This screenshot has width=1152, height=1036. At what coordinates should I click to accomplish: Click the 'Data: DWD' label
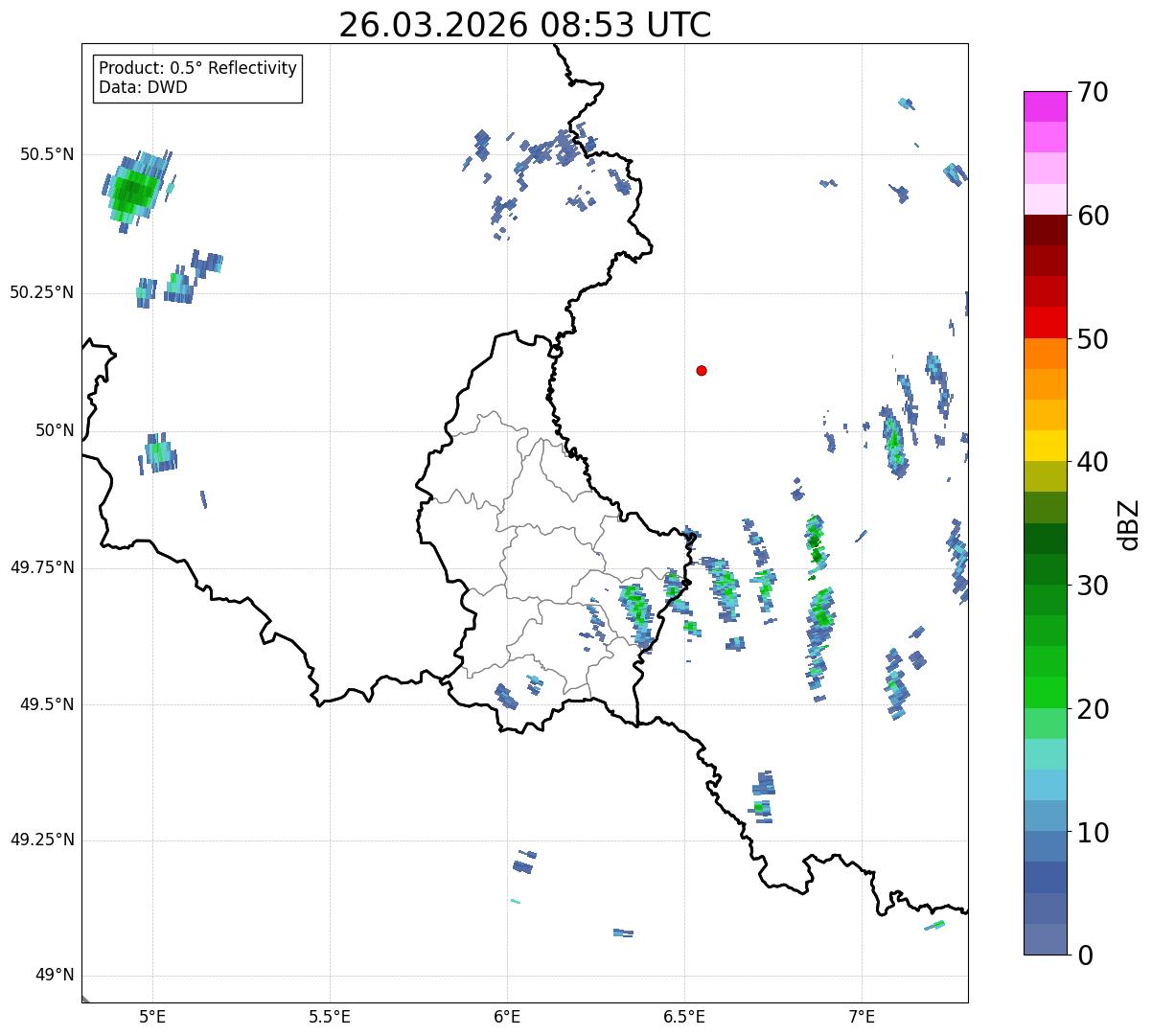143,88
